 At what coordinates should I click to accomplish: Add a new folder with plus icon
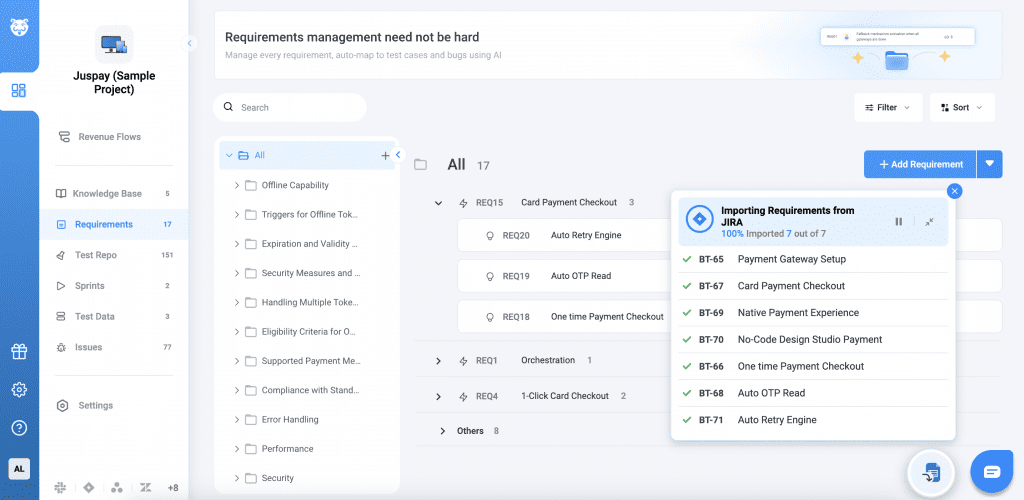pyautogui.click(x=385, y=156)
